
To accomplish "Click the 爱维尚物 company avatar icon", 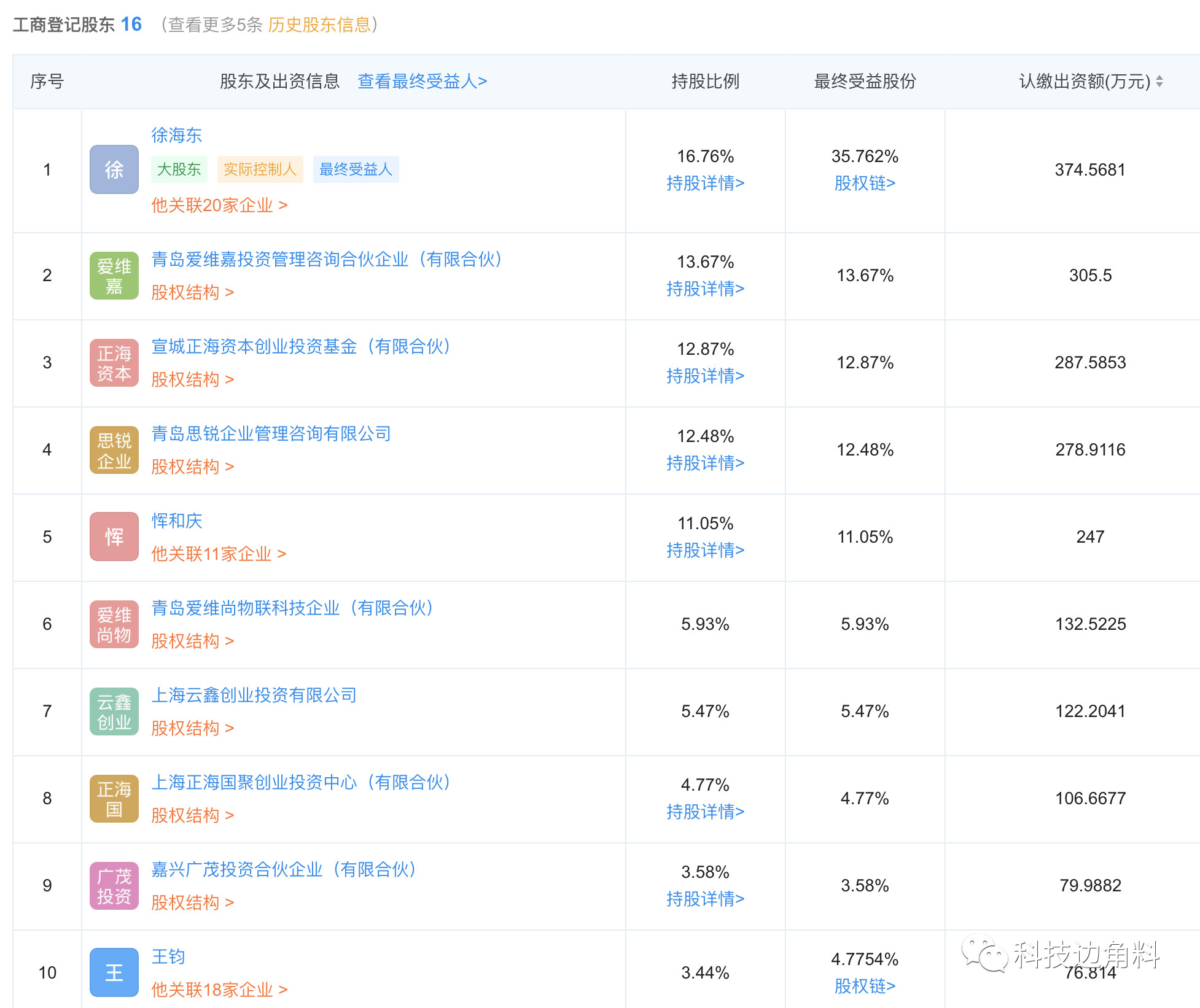I will [x=114, y=624].
